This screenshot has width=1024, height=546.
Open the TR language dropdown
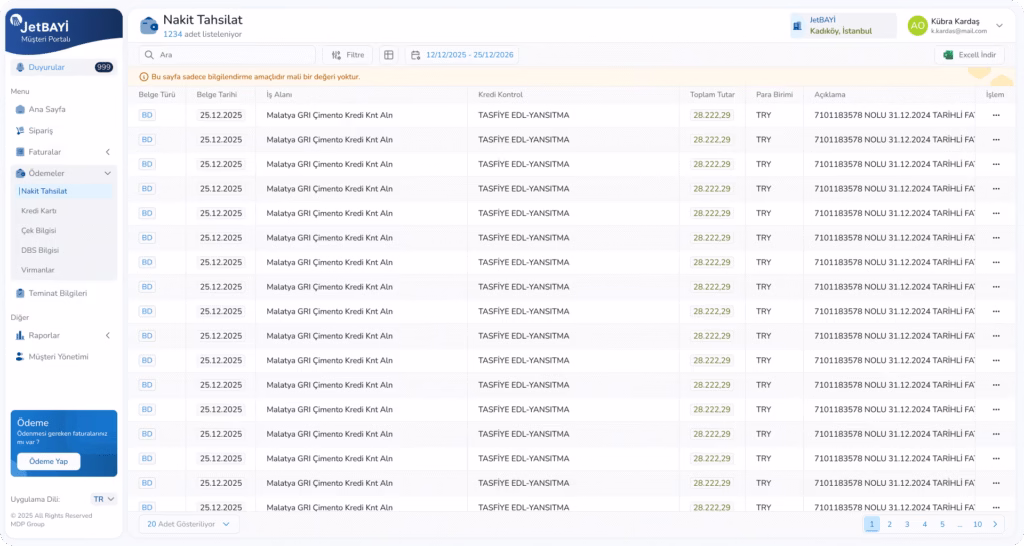coord(104,498)
